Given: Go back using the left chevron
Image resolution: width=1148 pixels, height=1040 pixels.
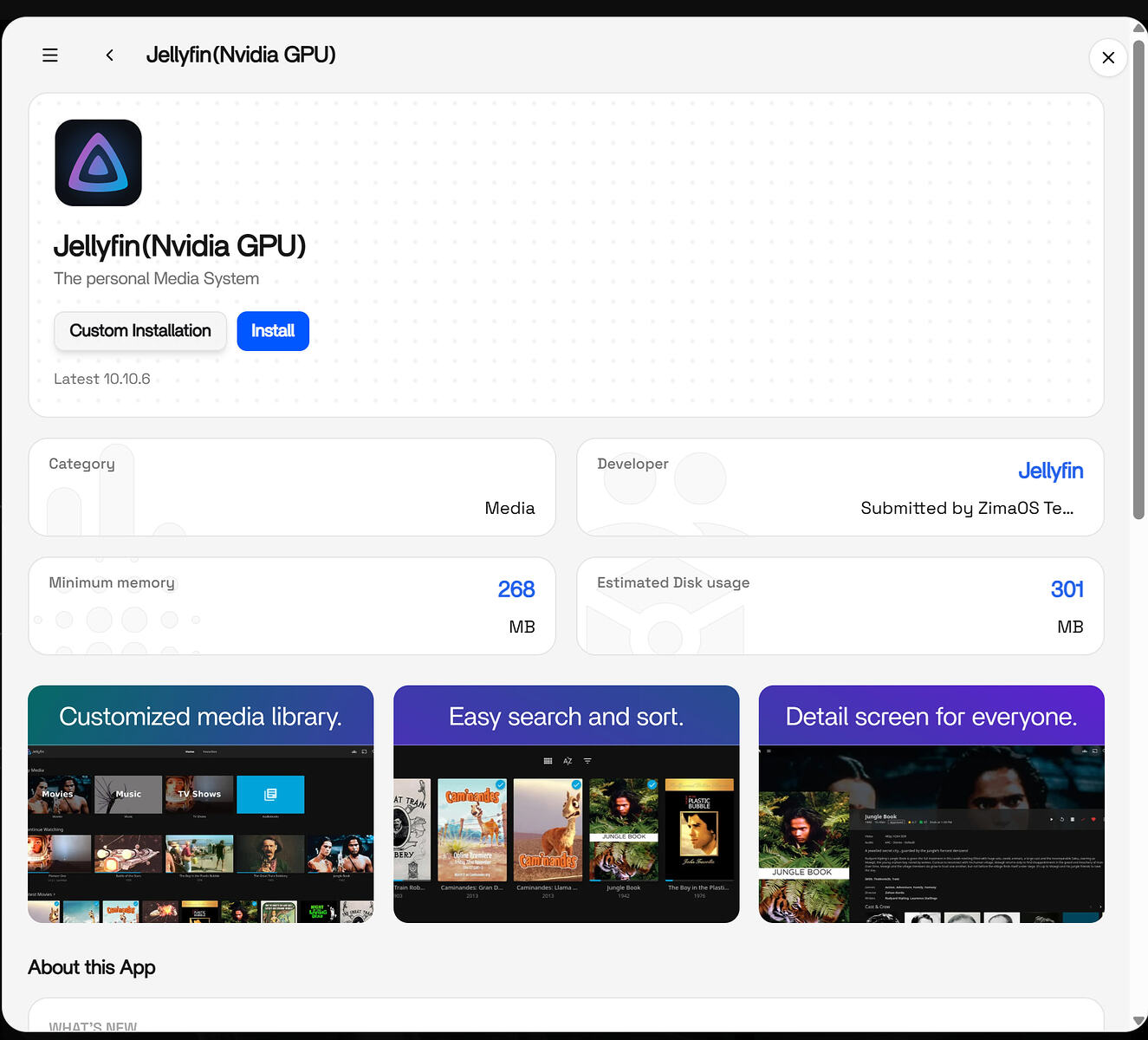Looking at the screenshot, I should tap(110, 55).
